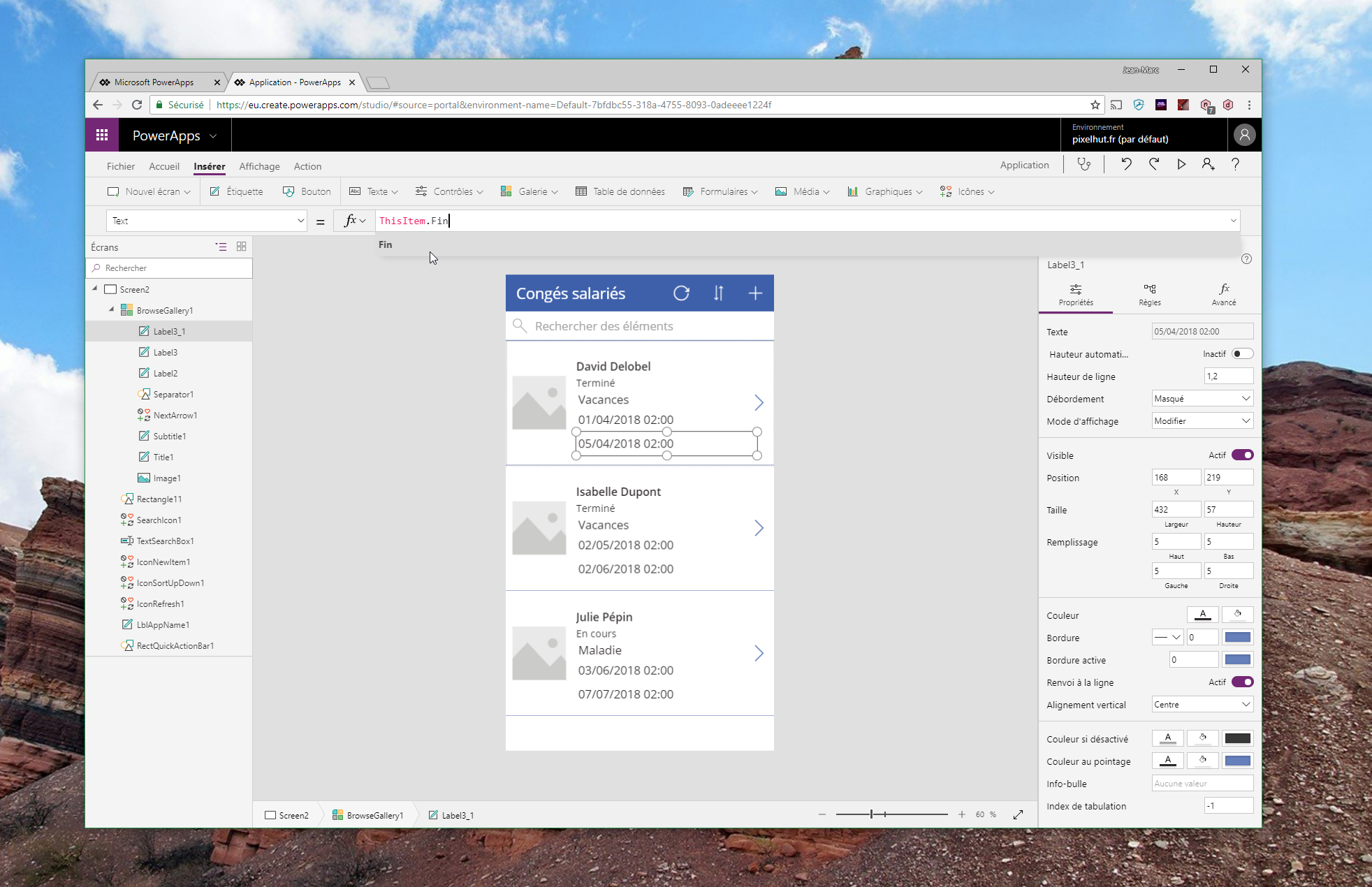Open the property selector dropdown showing Text
The width and height of the screenshot is (1372, 887).
coord(207,221)
